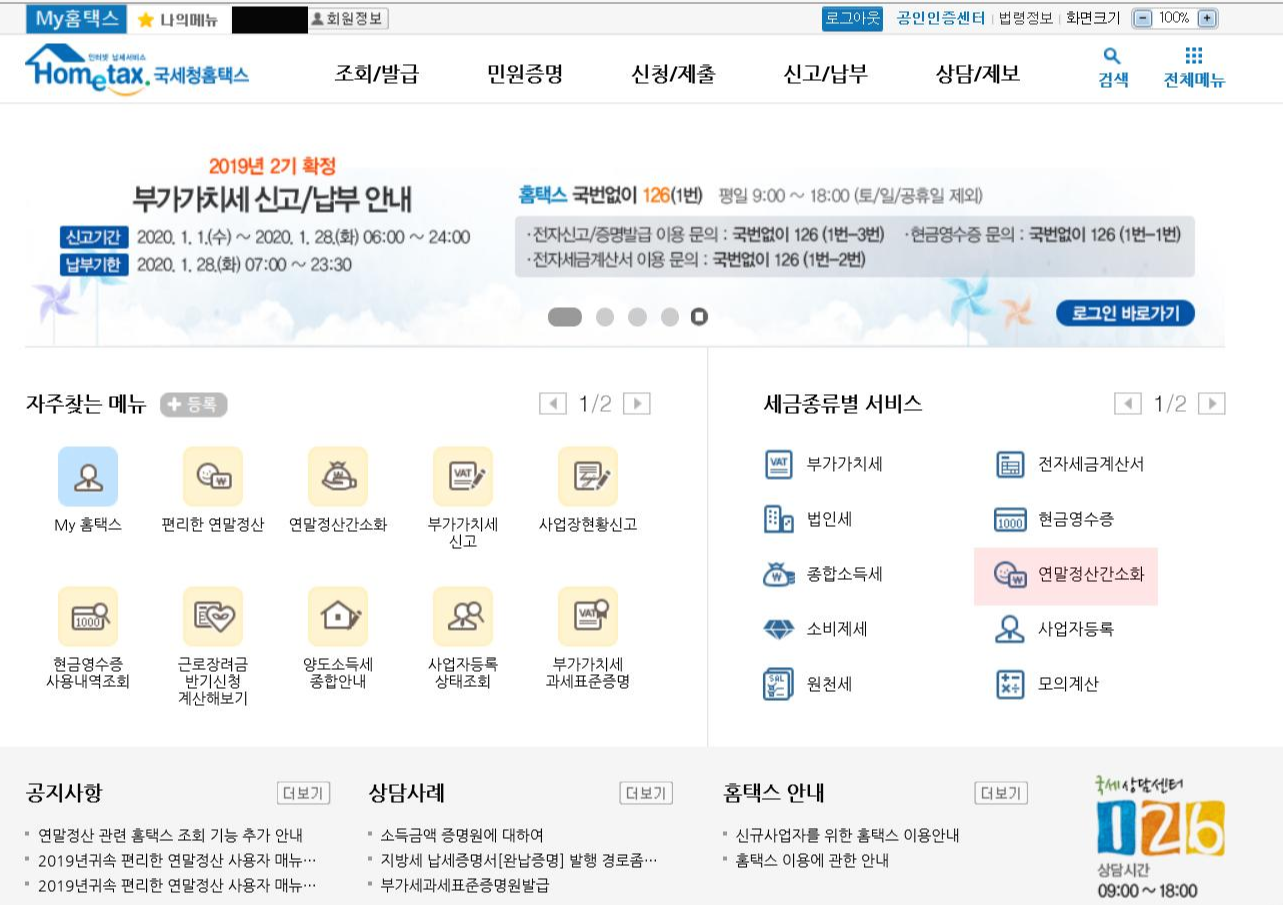Open 부가세과세표준증명원발급 case
1283x905 pixels.
[x=464, y=885]
